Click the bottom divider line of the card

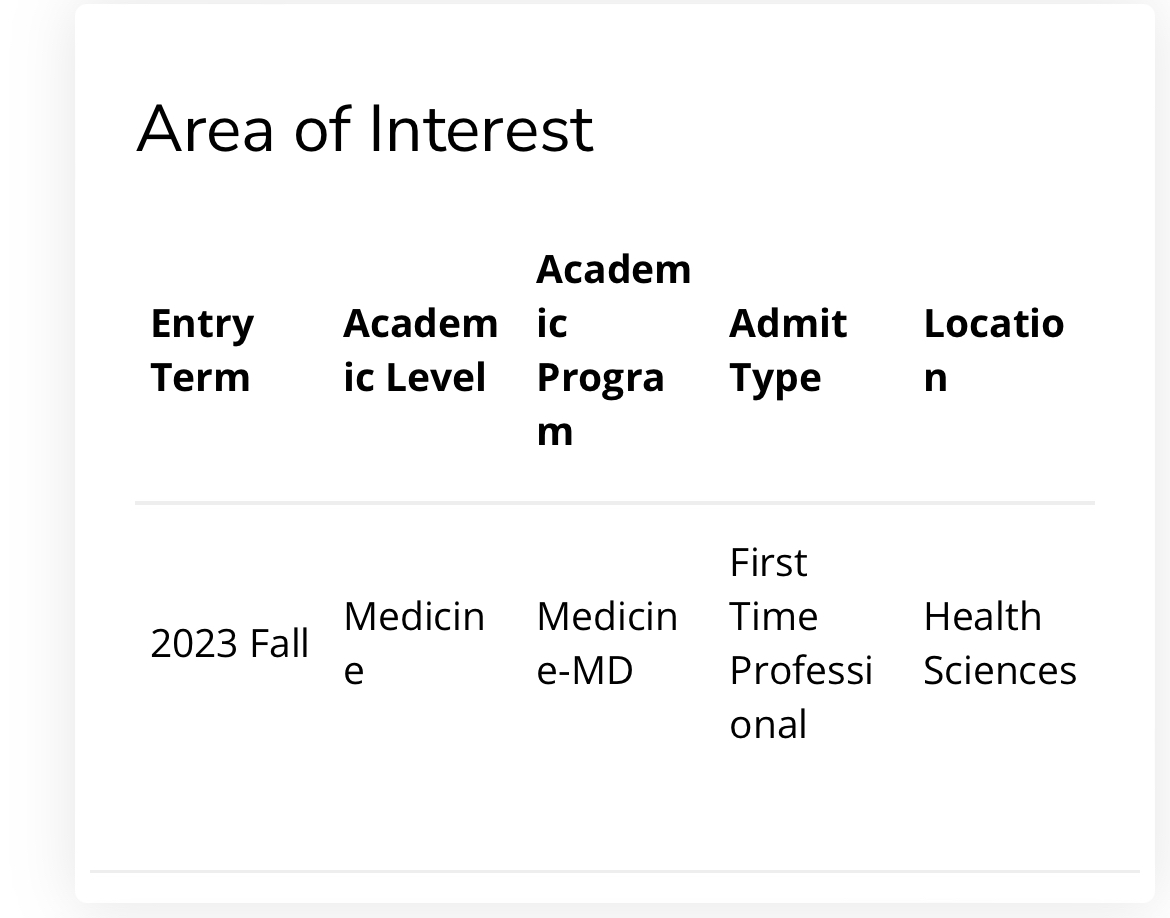click(614, 872)
